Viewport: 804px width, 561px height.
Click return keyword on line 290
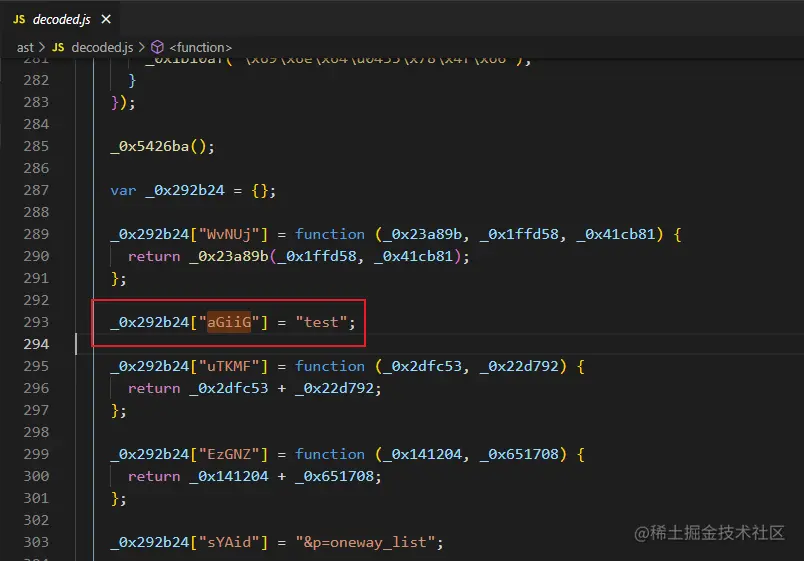point(154,256)
